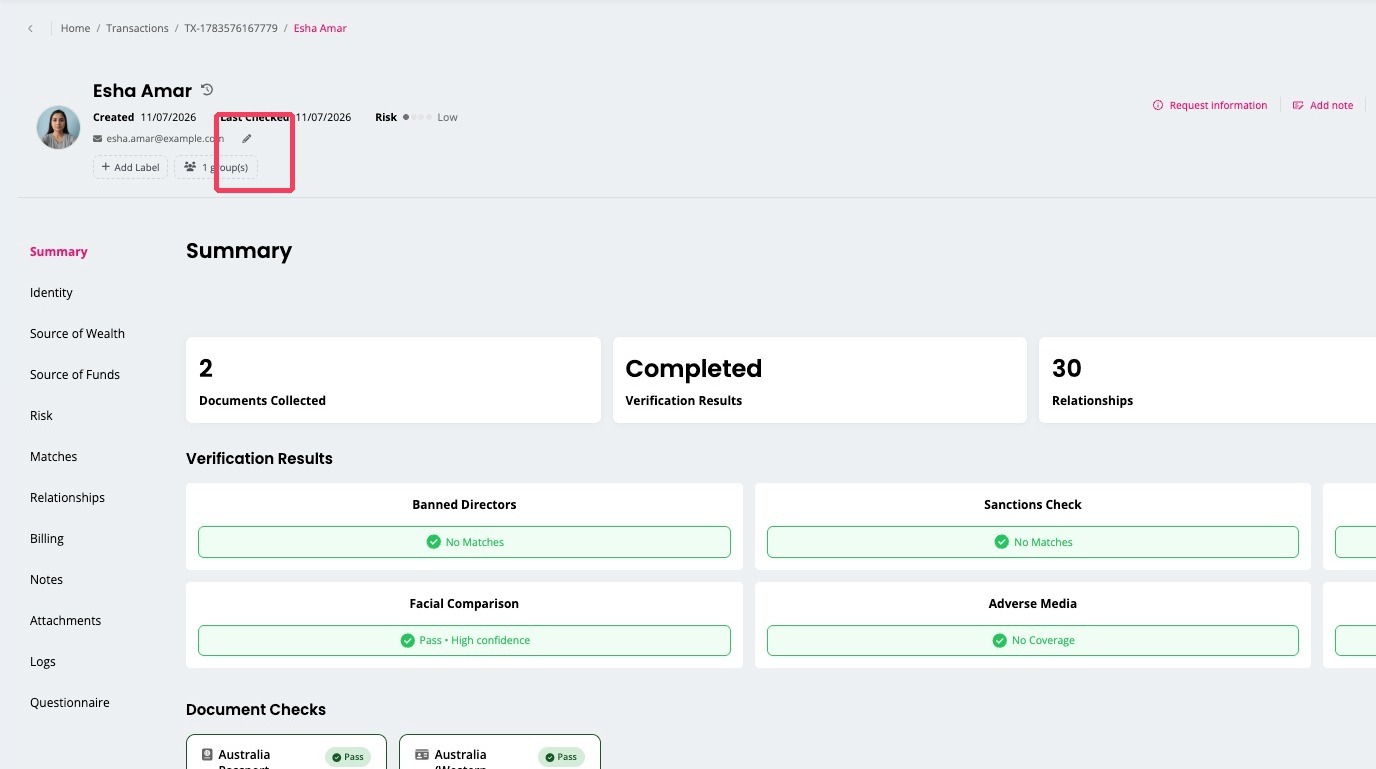Click the Document Checks heading
The width and height of the screenshot is (1376, 769).
[x=256, y=710]
